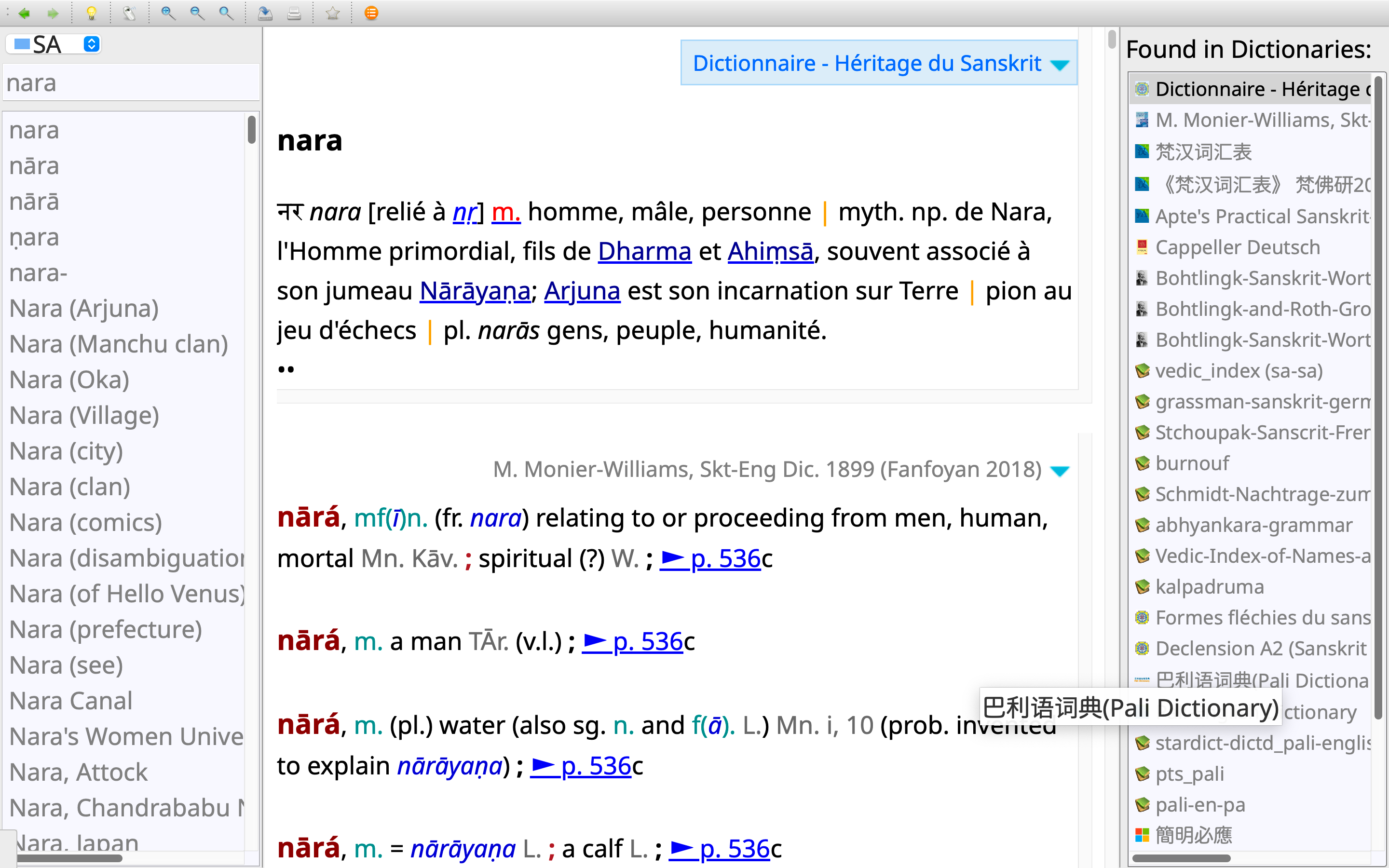
Task: Jump to Stchoupak-Sanscrit-Fren dictionary
Action: coord(1251,432)
